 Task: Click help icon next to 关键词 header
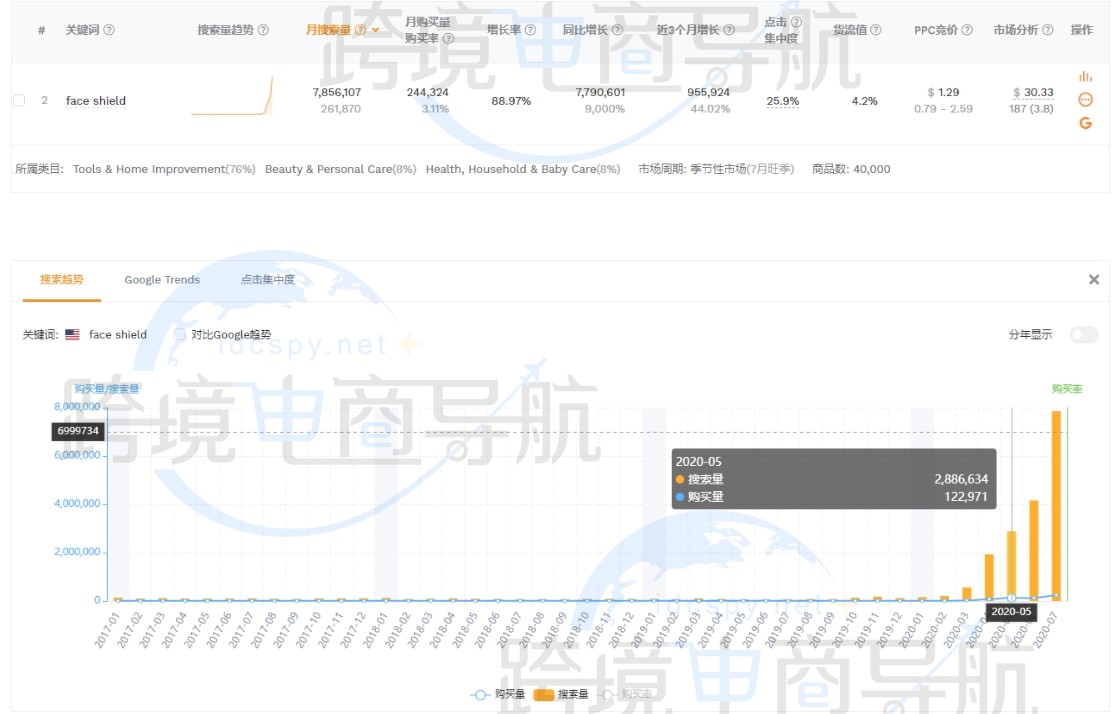pos(109,30)
